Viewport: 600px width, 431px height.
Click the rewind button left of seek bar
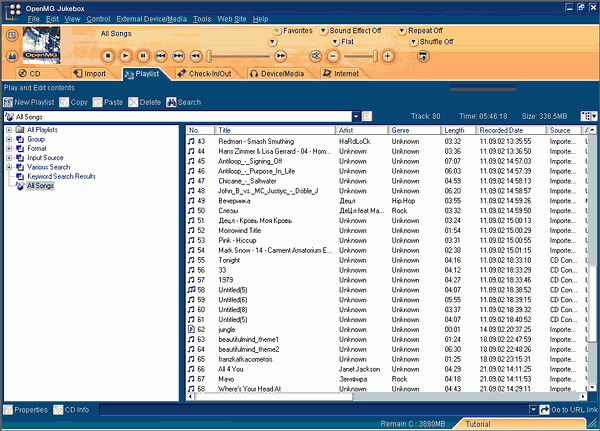196,56
